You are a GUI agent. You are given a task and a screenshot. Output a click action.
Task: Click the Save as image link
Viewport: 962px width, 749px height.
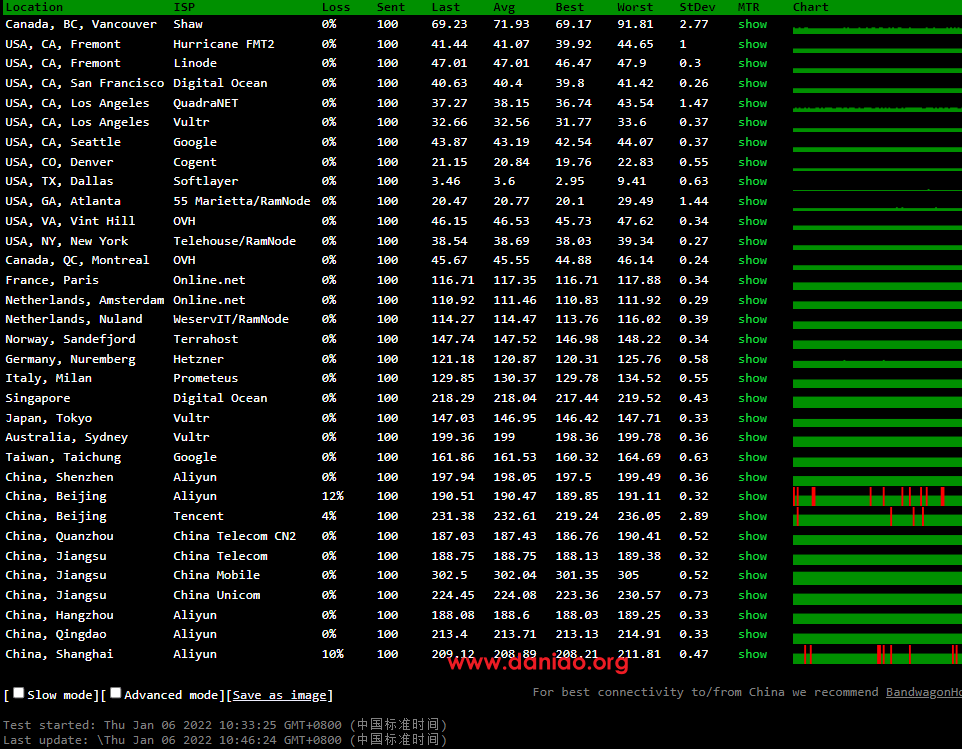pos(280,695)
